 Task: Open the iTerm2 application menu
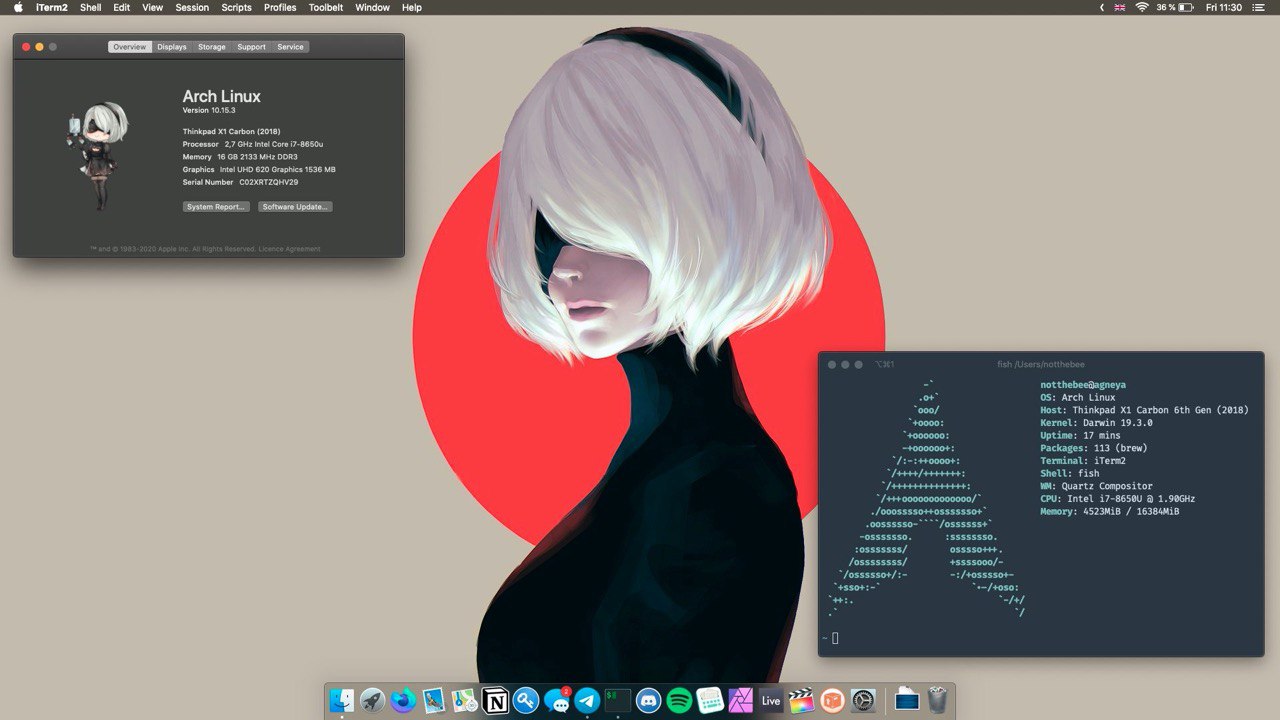tap(51, 7)
